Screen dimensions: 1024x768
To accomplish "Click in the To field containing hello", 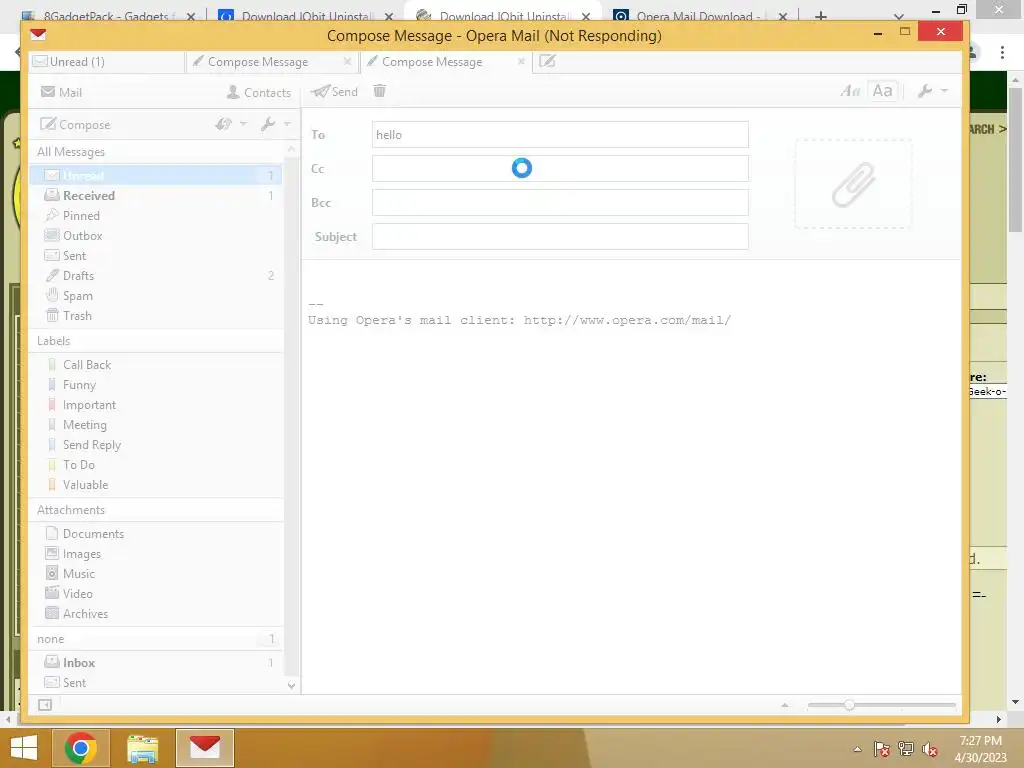I will tap(560, 135).
